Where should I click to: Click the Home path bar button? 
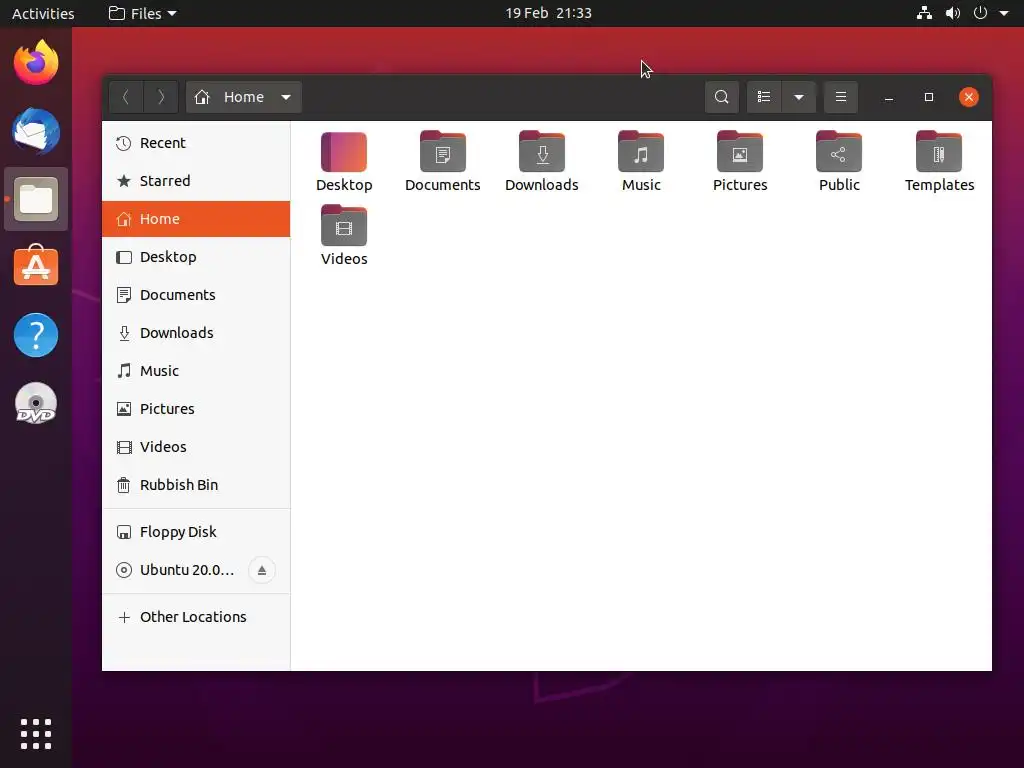244,97
